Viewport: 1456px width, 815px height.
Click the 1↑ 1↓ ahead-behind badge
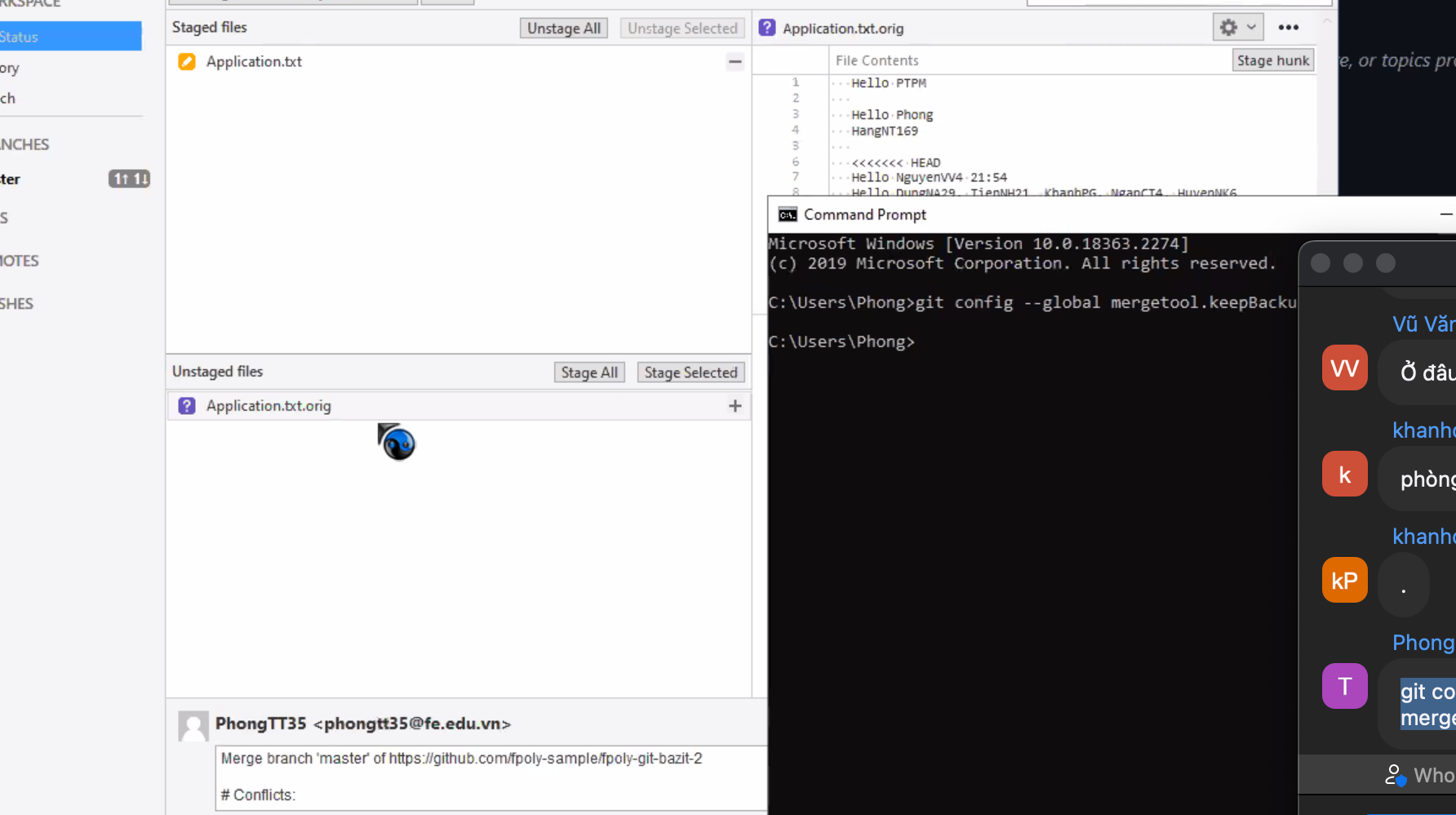(130, 179)
